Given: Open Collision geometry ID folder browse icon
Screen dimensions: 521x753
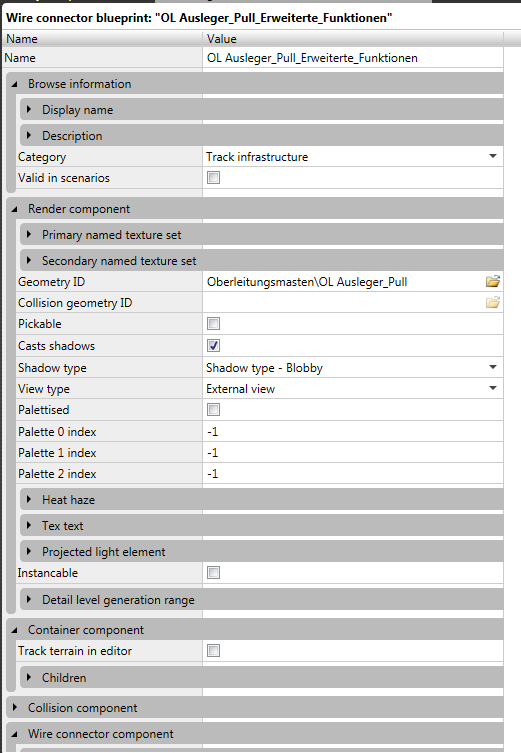Looking at the screenshot, I should 493,303.
